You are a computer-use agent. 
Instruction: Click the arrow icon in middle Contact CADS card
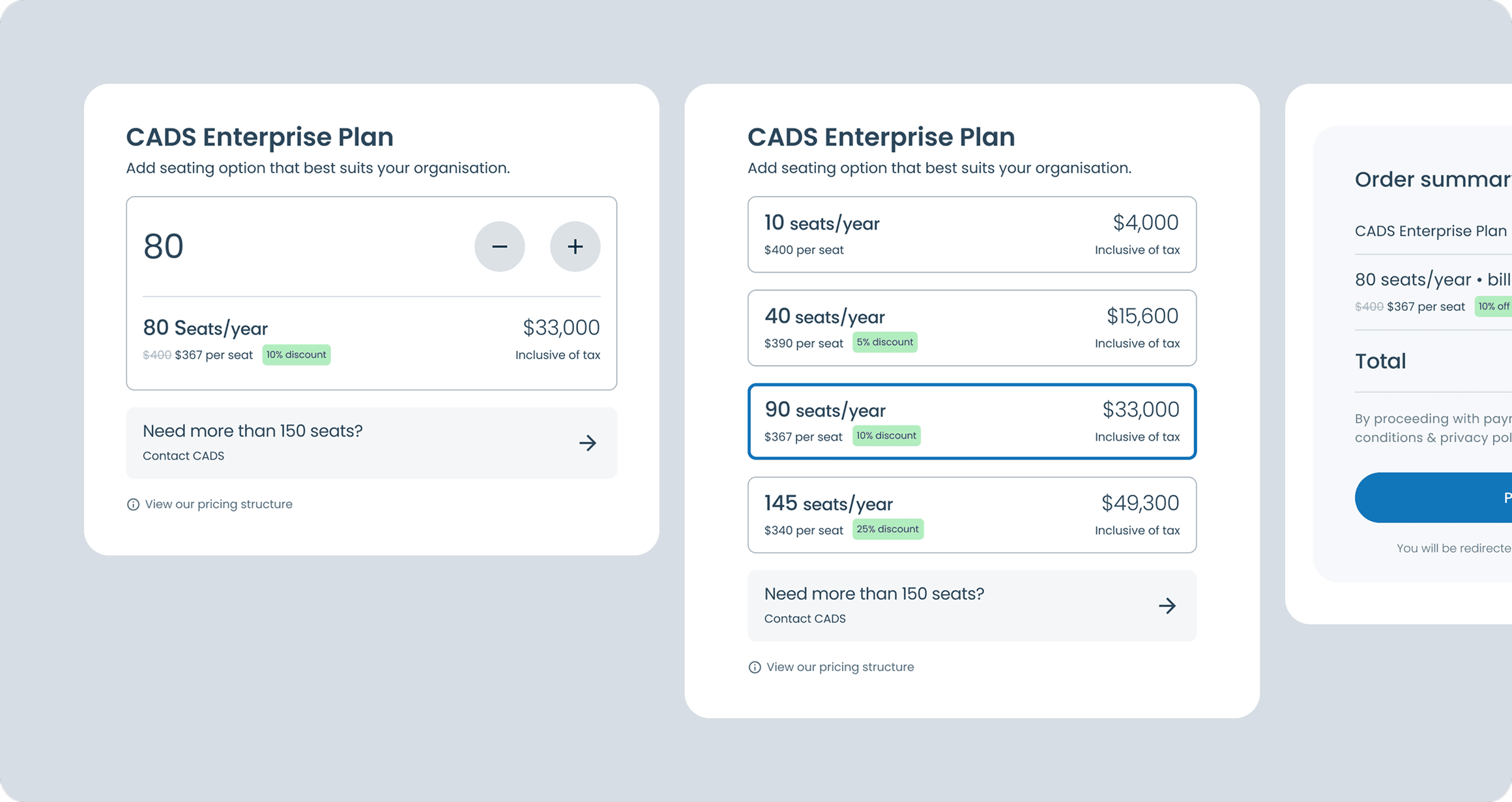point(1167,606)
